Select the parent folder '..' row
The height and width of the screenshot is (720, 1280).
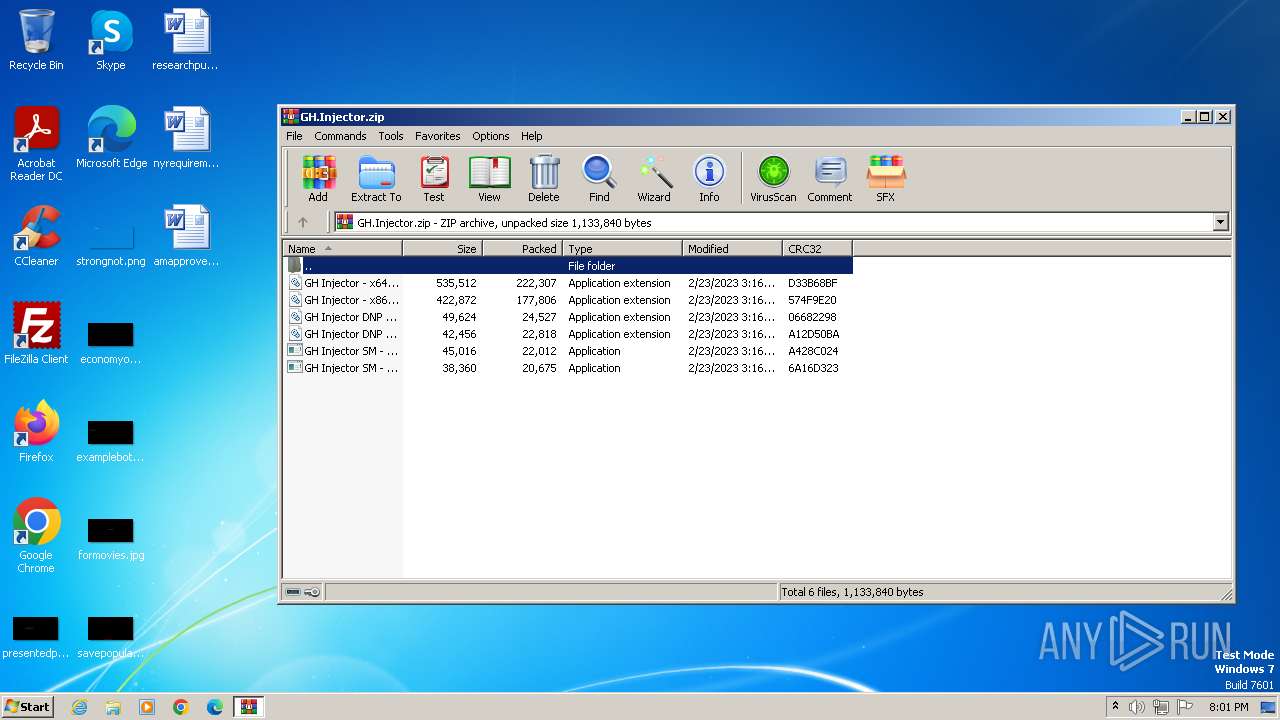(x=568, y=266)
